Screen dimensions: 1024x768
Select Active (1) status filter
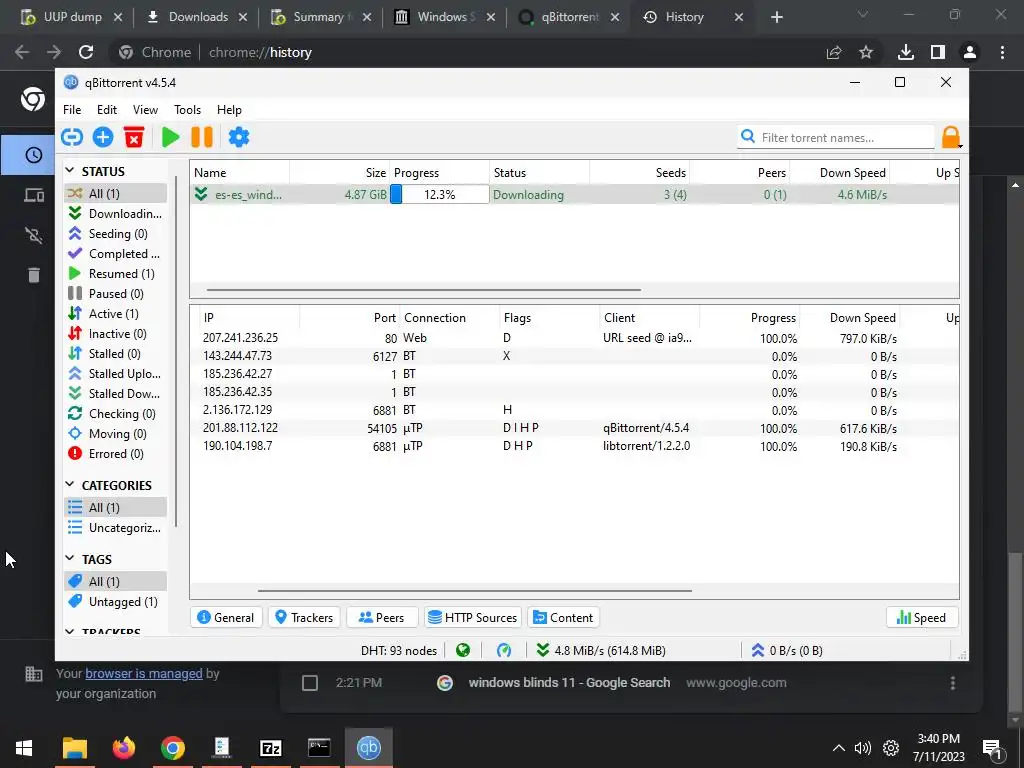[115, 313]
